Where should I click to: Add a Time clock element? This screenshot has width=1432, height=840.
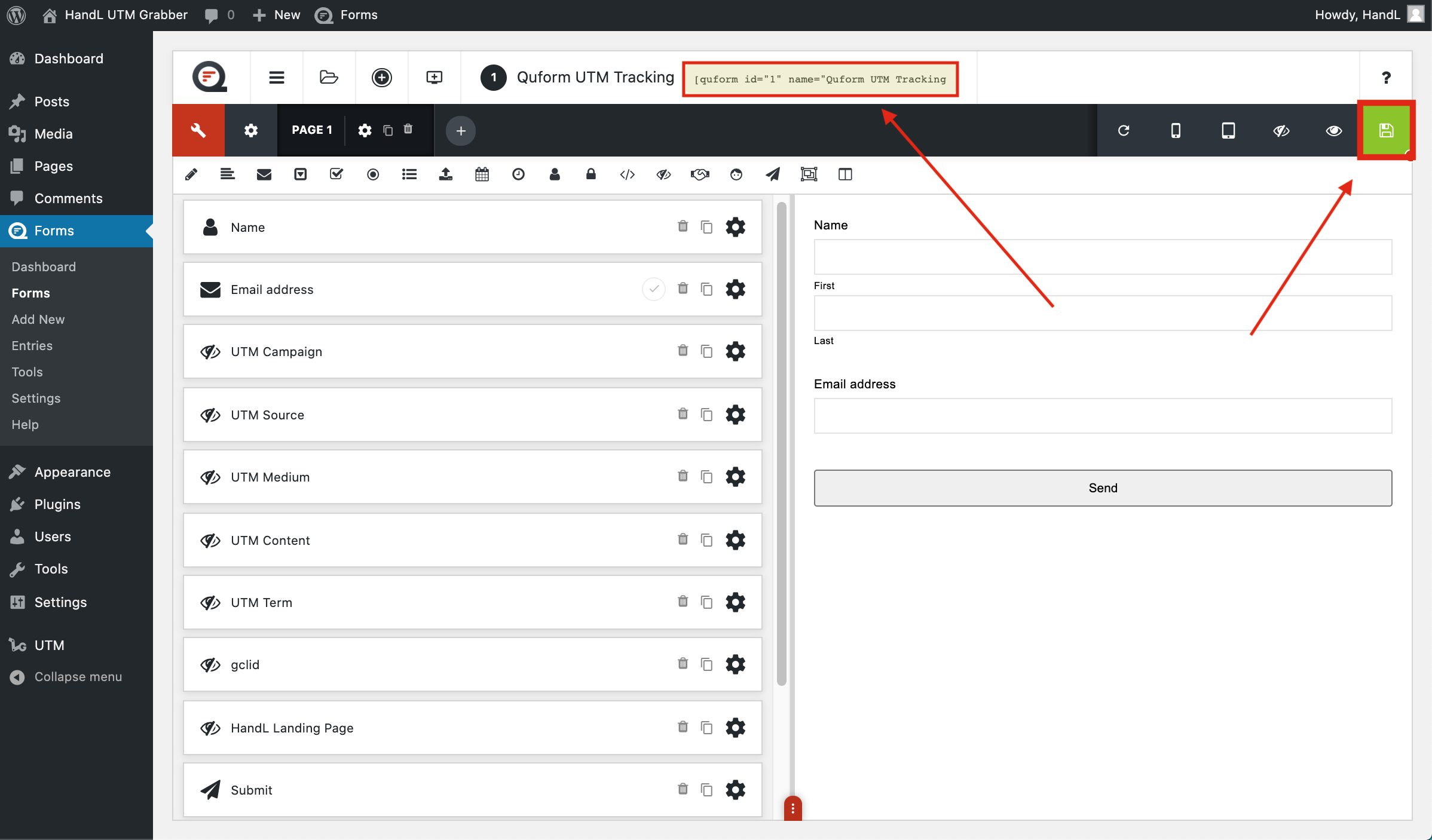pos(519,174)
